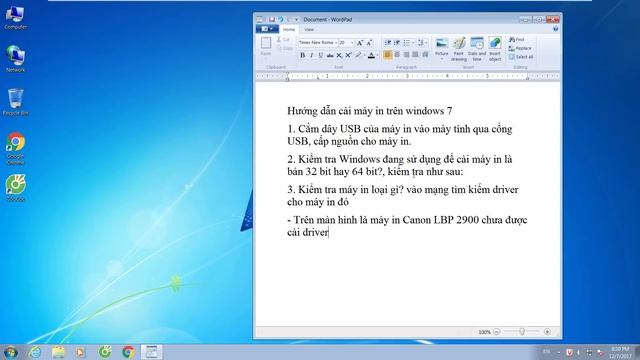Toggle Superscript formatting

[x=348, y=55]
